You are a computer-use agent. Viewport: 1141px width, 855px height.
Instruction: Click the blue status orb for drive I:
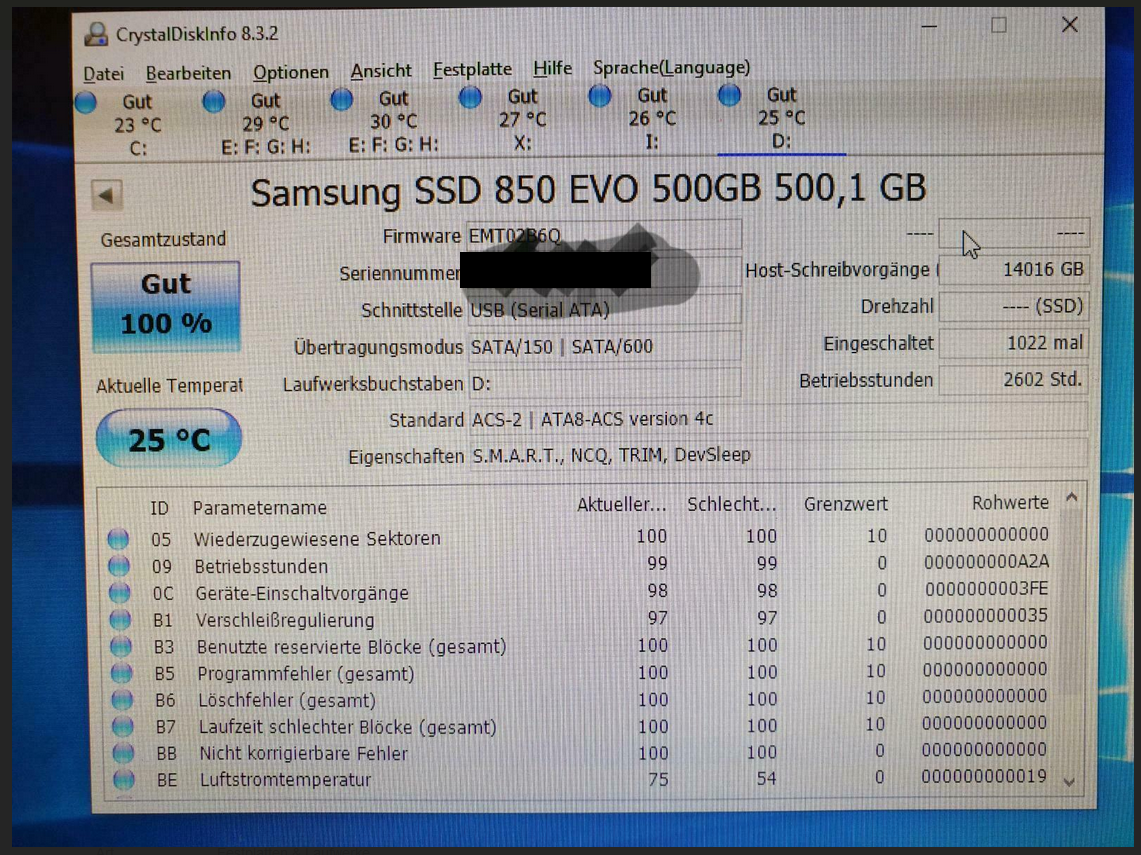(x=600, y=95)
